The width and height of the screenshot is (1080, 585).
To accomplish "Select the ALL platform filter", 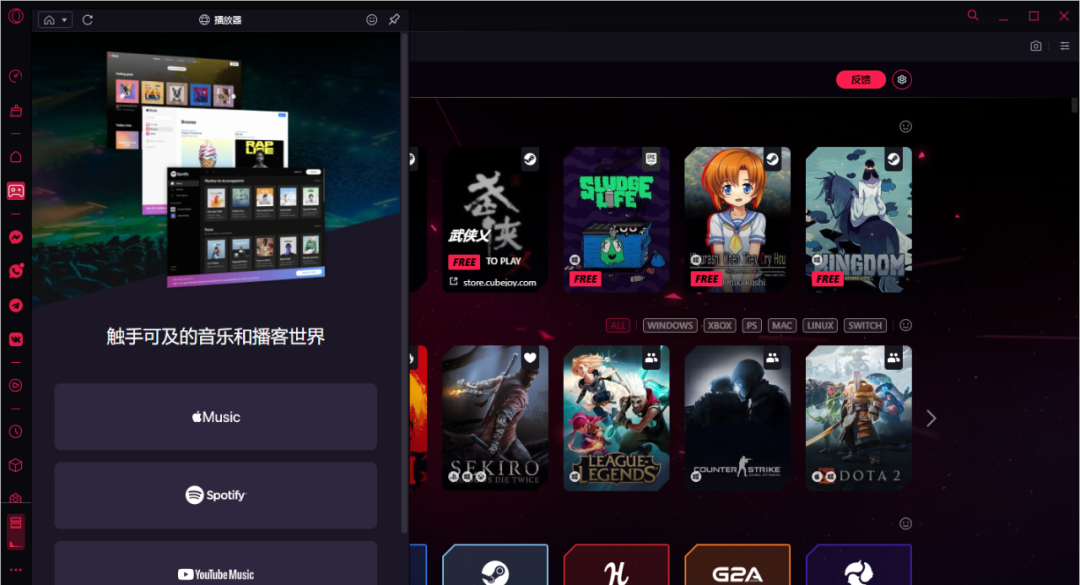I will [x=618, y=325].
